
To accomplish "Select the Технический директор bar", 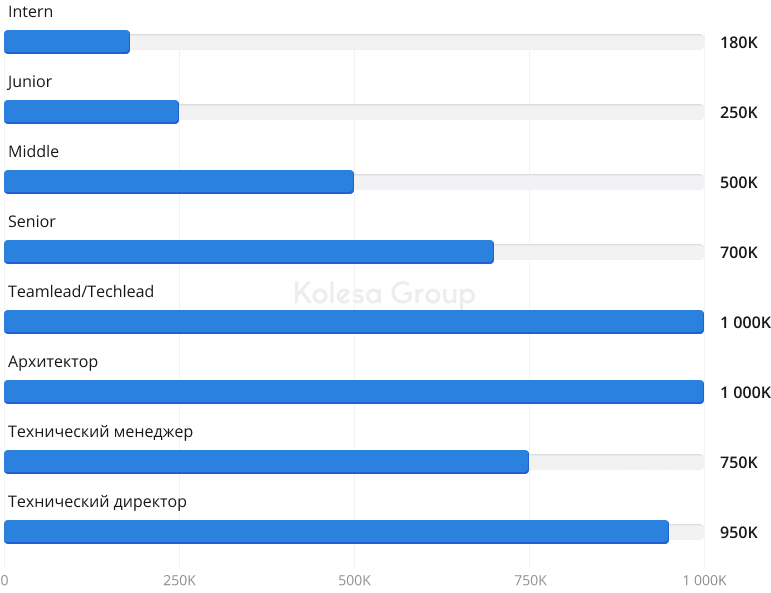I will point(337,532).
